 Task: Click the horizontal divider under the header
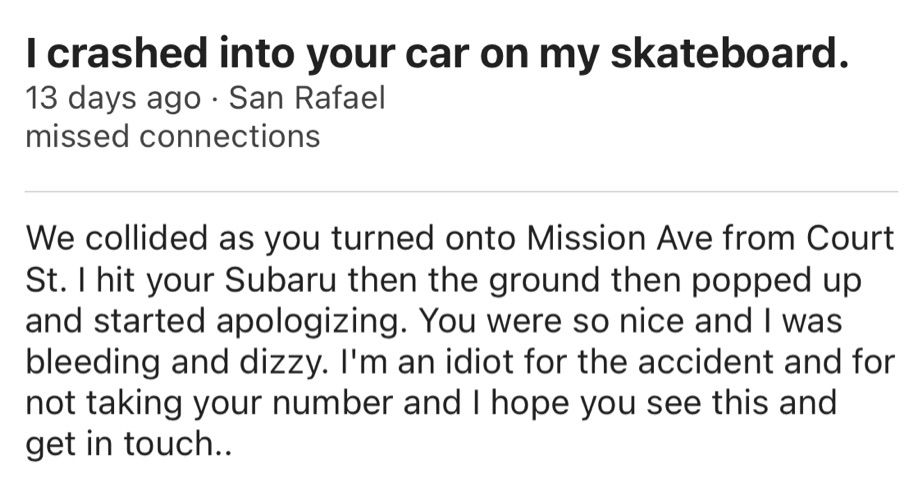point(461,191)
